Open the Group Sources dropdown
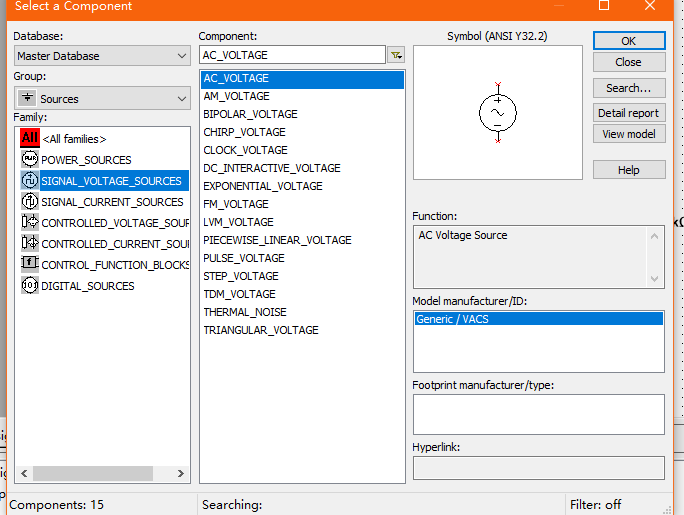Image resolution: width=684 pixels, height=515 pixels. point(102,99)
